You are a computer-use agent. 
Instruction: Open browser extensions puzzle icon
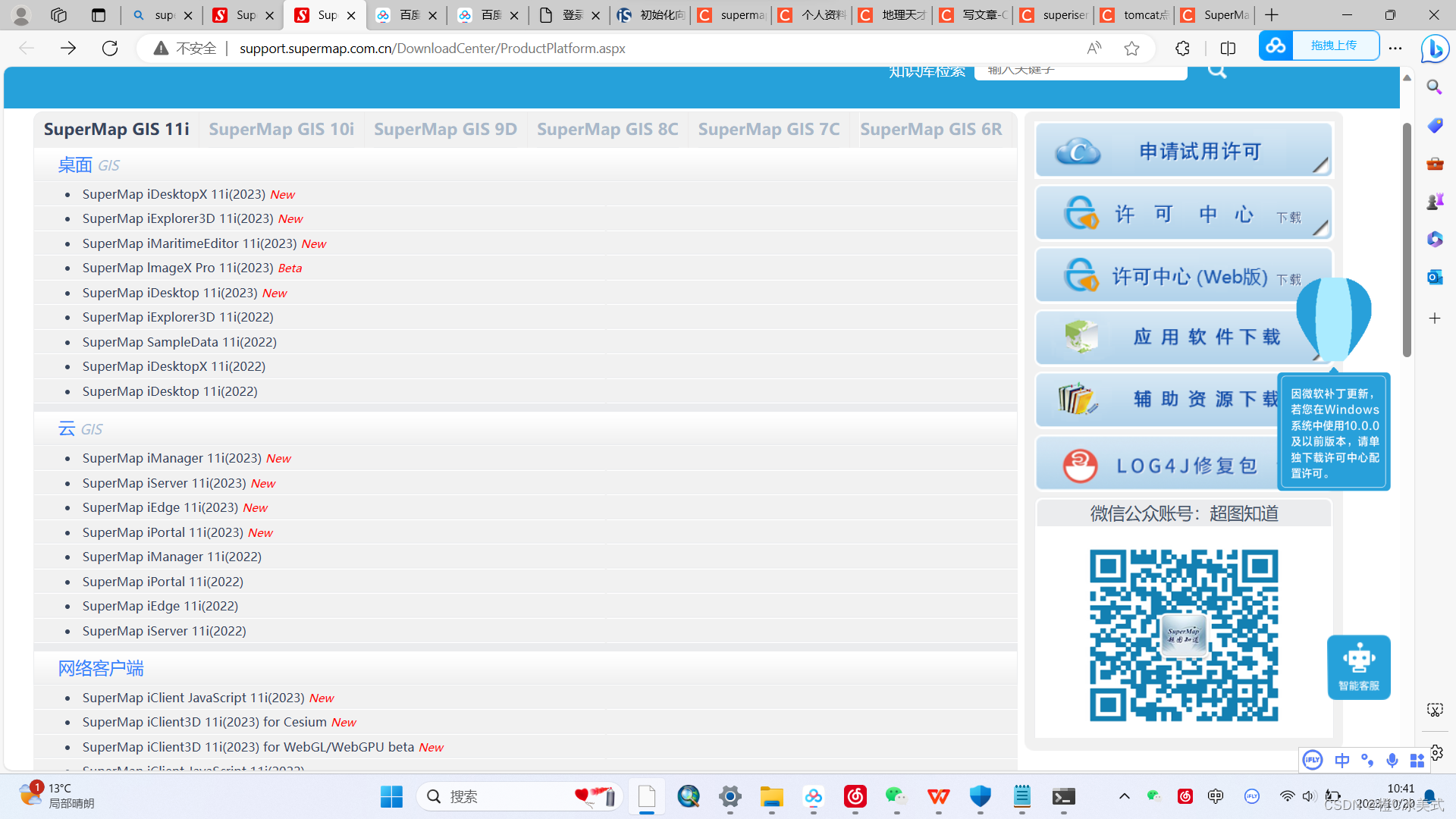pos(1182,49)
